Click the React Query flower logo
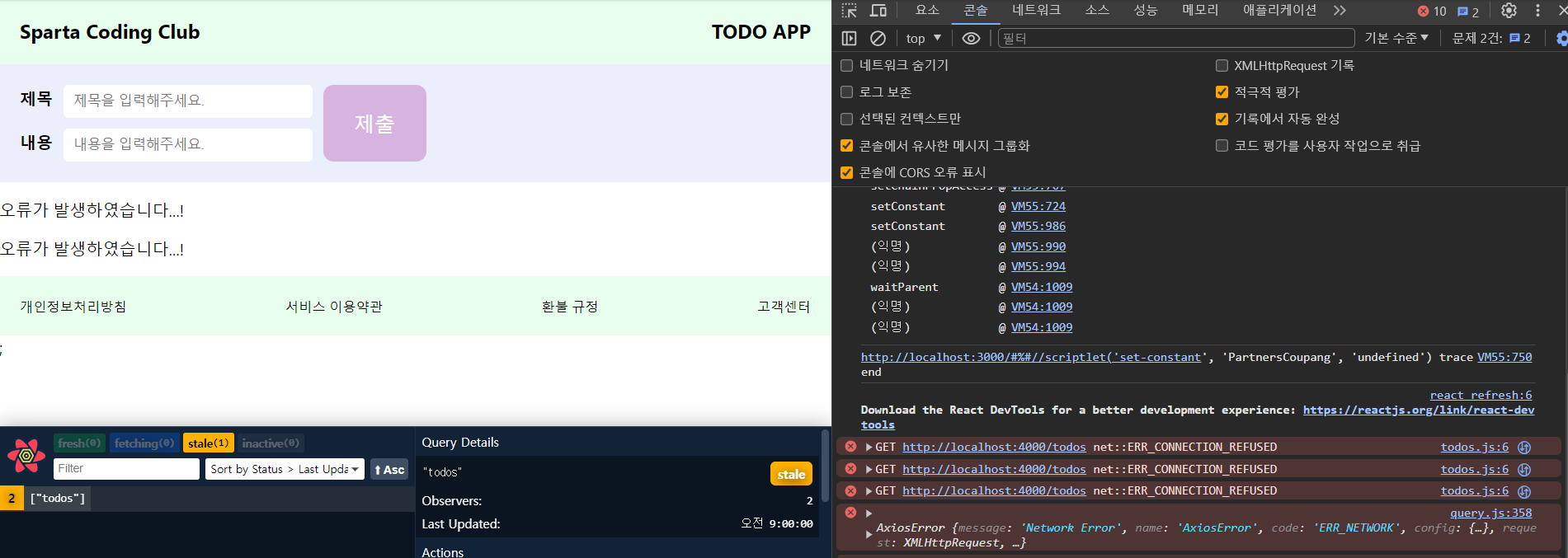The image size is (1568, 558). [x=26, y=455]
